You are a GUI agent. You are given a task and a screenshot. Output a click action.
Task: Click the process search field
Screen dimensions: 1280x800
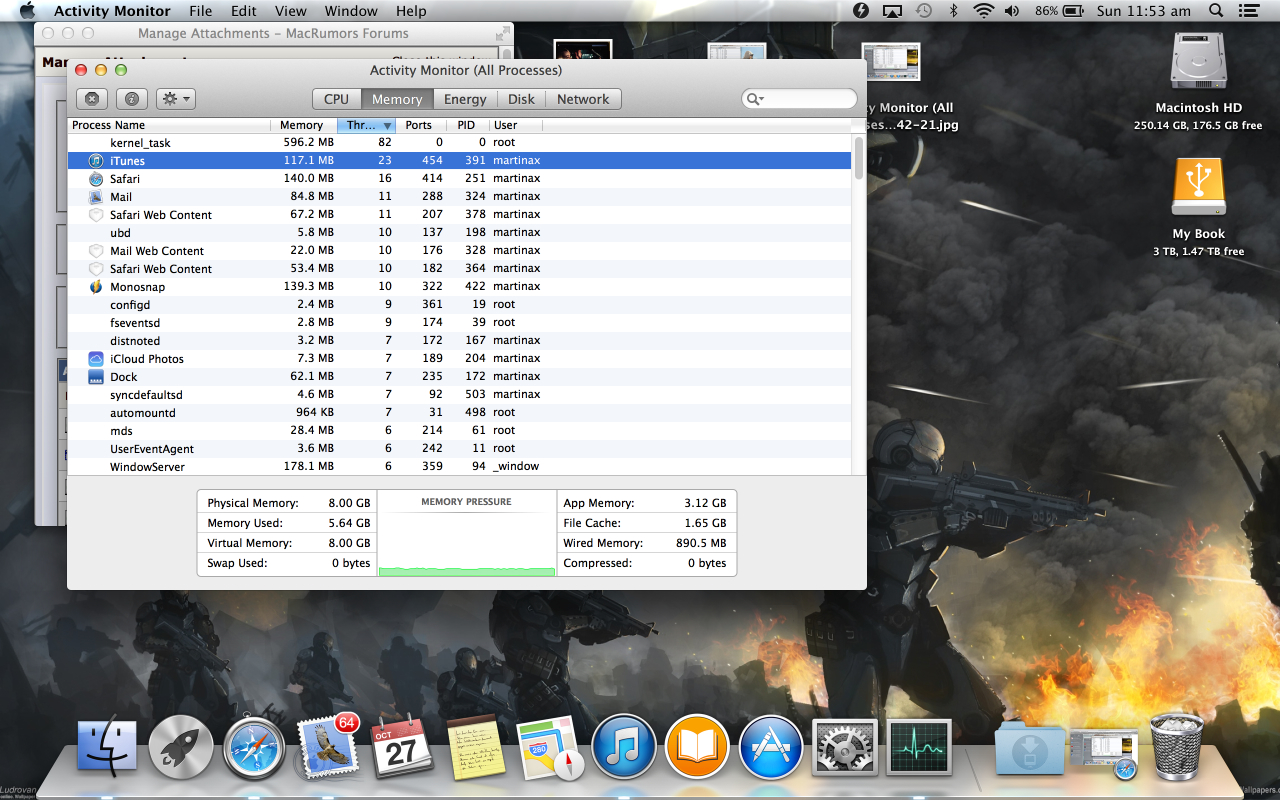click(x=799, y=99)
